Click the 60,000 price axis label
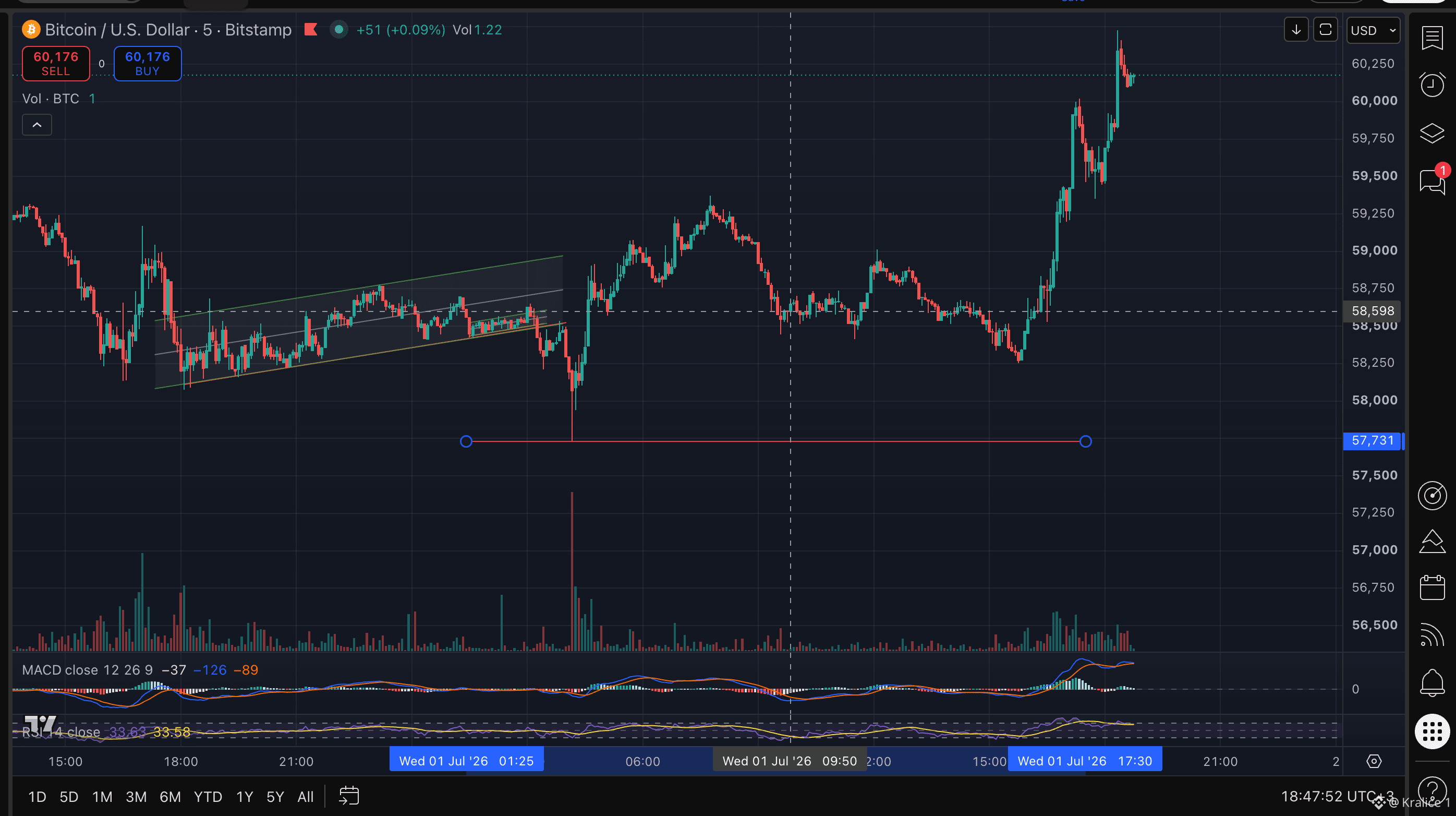1456x816 pixels. pyautogui.click(x=1374, y=101)
